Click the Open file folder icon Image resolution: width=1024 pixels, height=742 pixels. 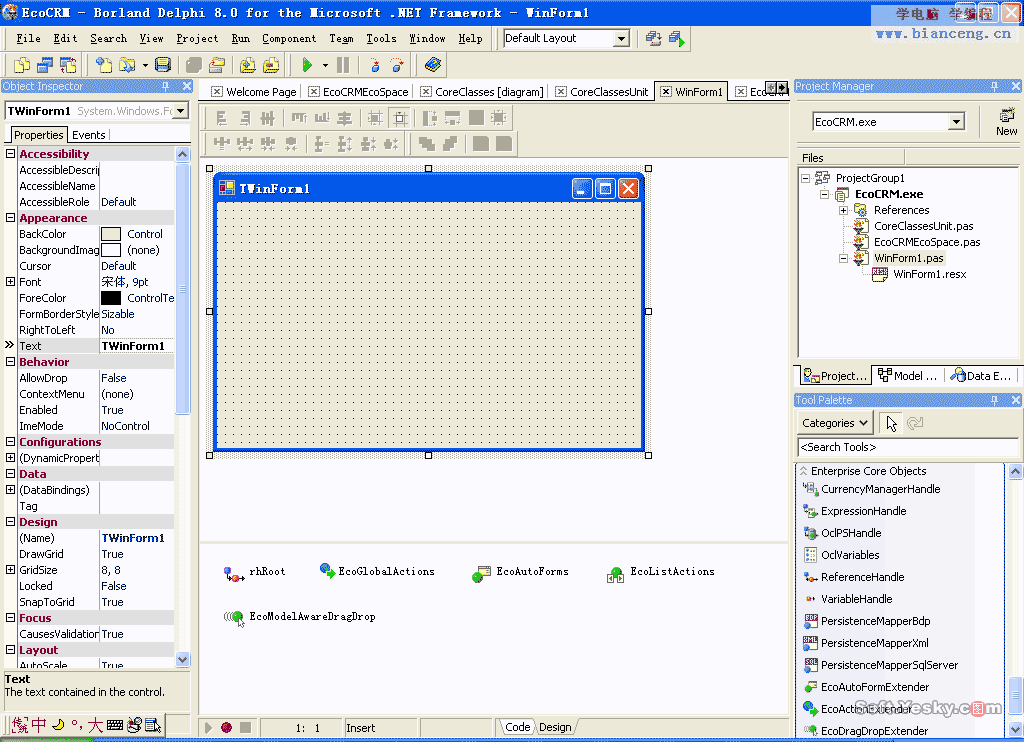[127, 65]
